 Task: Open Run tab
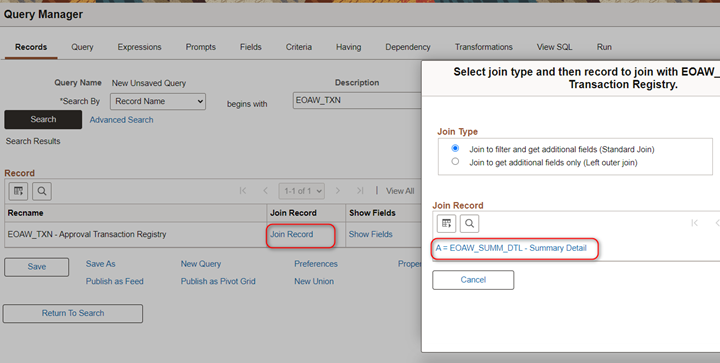pyautogui.click(x=604, y=47)
